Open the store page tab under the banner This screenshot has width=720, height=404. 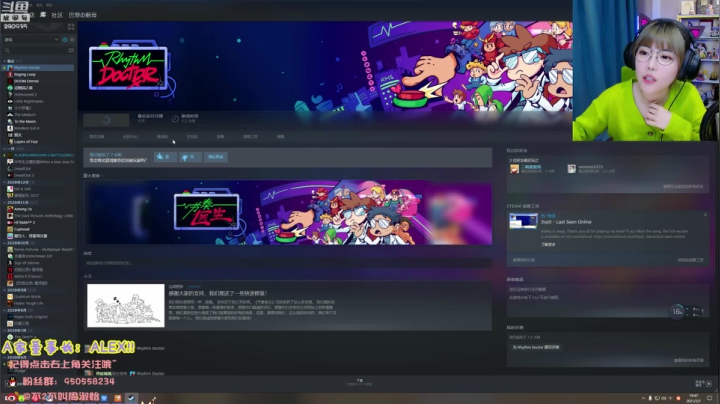tap(96, 137)
